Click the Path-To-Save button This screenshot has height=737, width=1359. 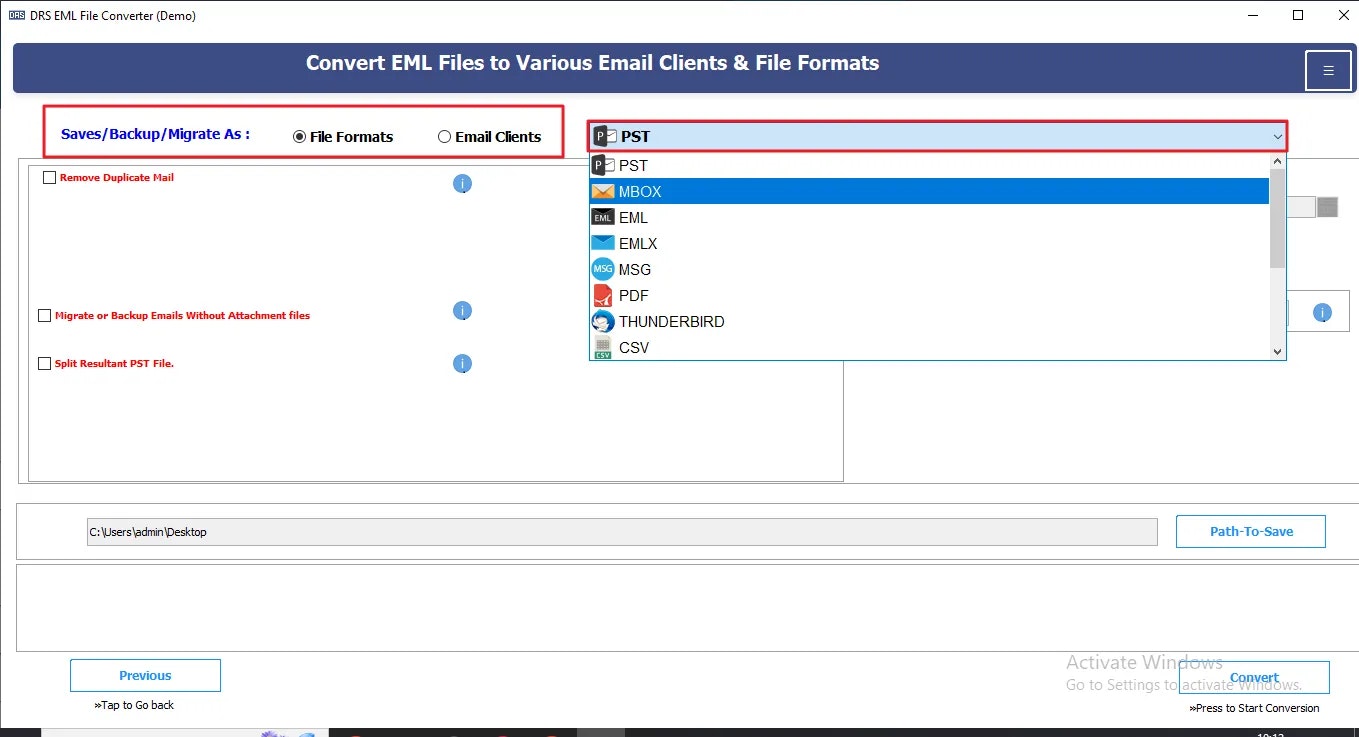pyautogui.click(x=1251, y=531)
